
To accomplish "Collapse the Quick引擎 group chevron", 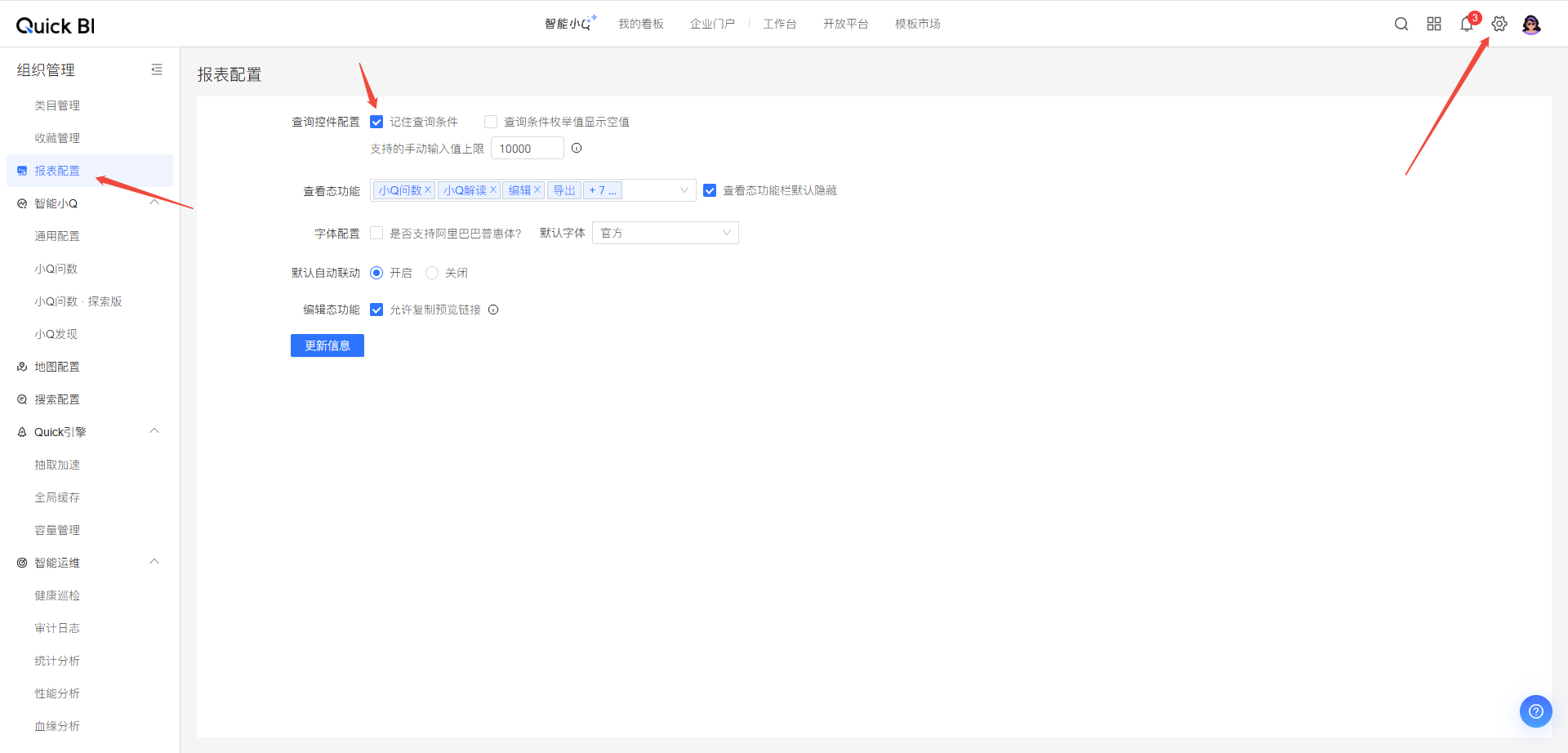I will click(154, 431).
